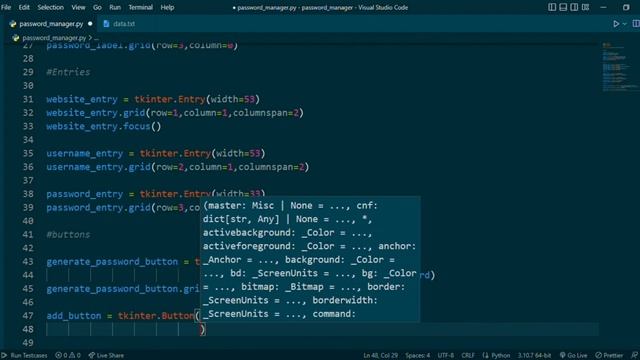This screenshot has width=640, height=360.
Task: Open the errors and warnings counter
Action: (68, 355)
